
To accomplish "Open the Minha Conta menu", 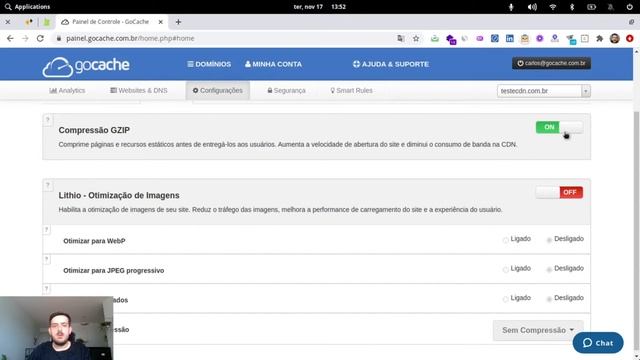I will [x=273, y=64].
